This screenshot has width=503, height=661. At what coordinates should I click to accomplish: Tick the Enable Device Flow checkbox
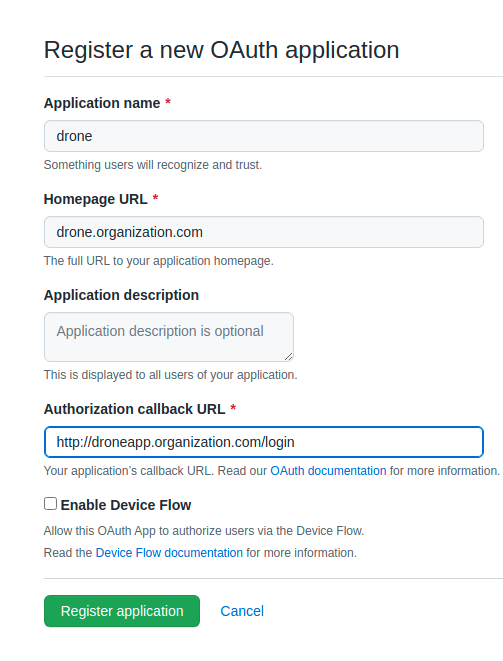tap(51, 504)
